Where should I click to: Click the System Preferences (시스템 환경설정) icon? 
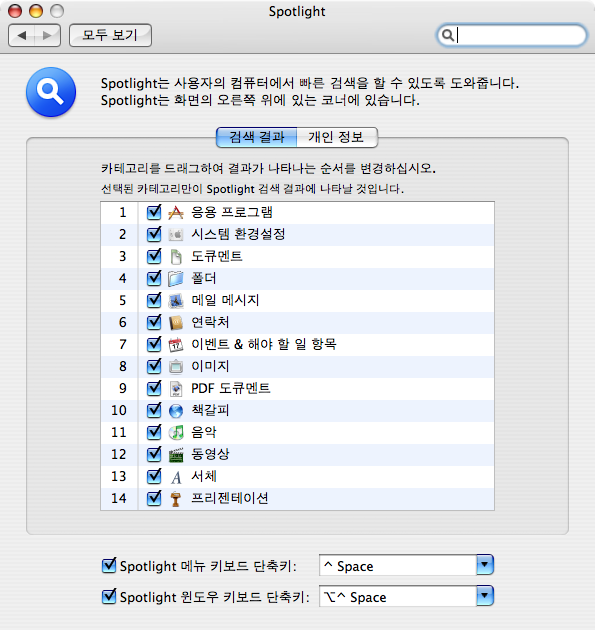click(176, 235)
